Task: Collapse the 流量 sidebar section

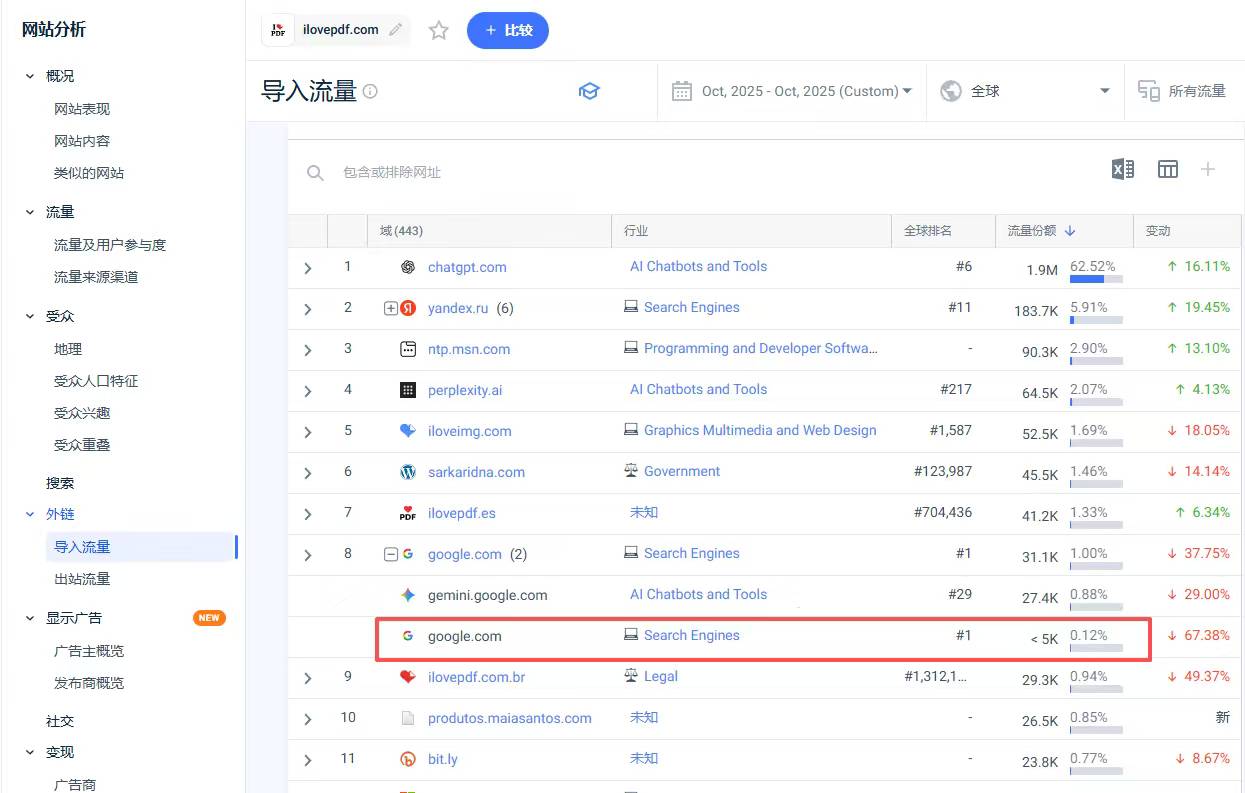Action: [x=30, y=212]
